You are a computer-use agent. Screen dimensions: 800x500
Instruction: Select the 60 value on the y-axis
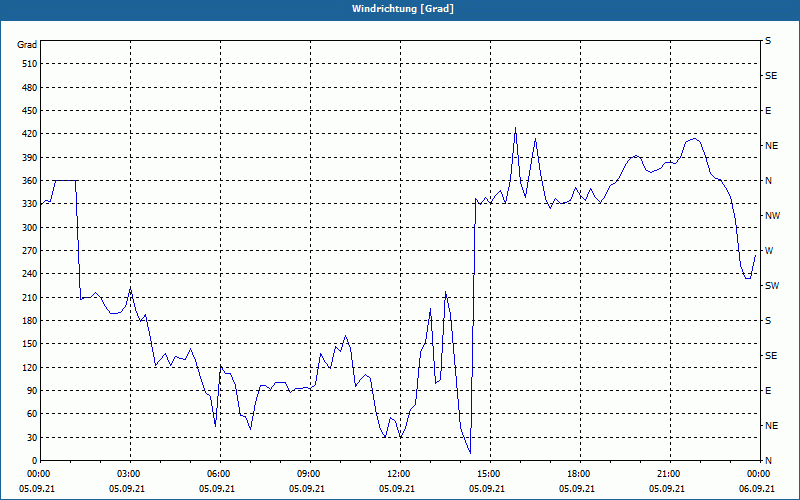click(x=32, y=413)
